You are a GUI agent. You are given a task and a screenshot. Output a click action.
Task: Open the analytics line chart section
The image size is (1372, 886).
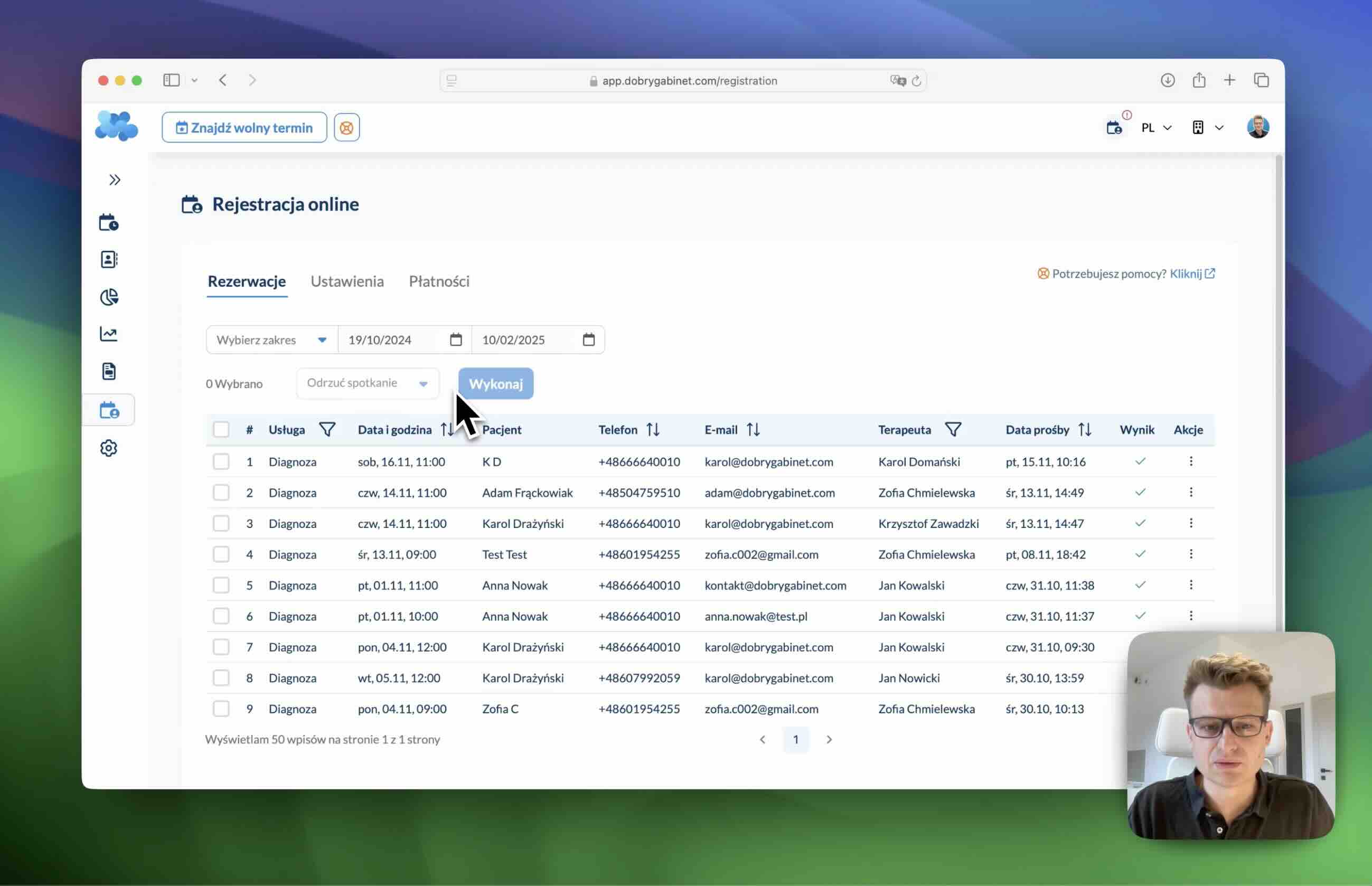coord(109,334)
